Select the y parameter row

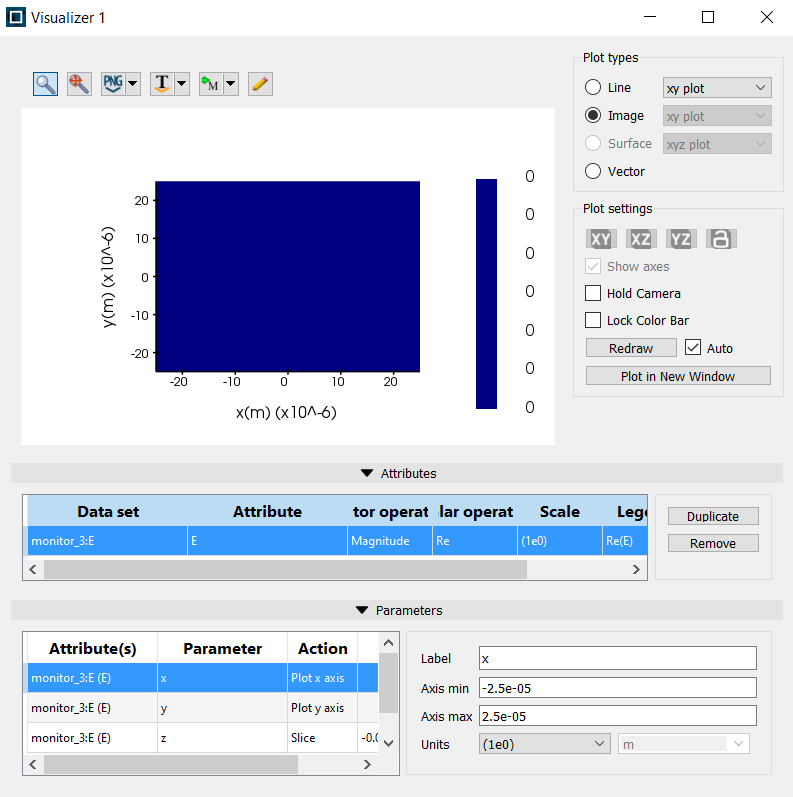pos(203,708)
